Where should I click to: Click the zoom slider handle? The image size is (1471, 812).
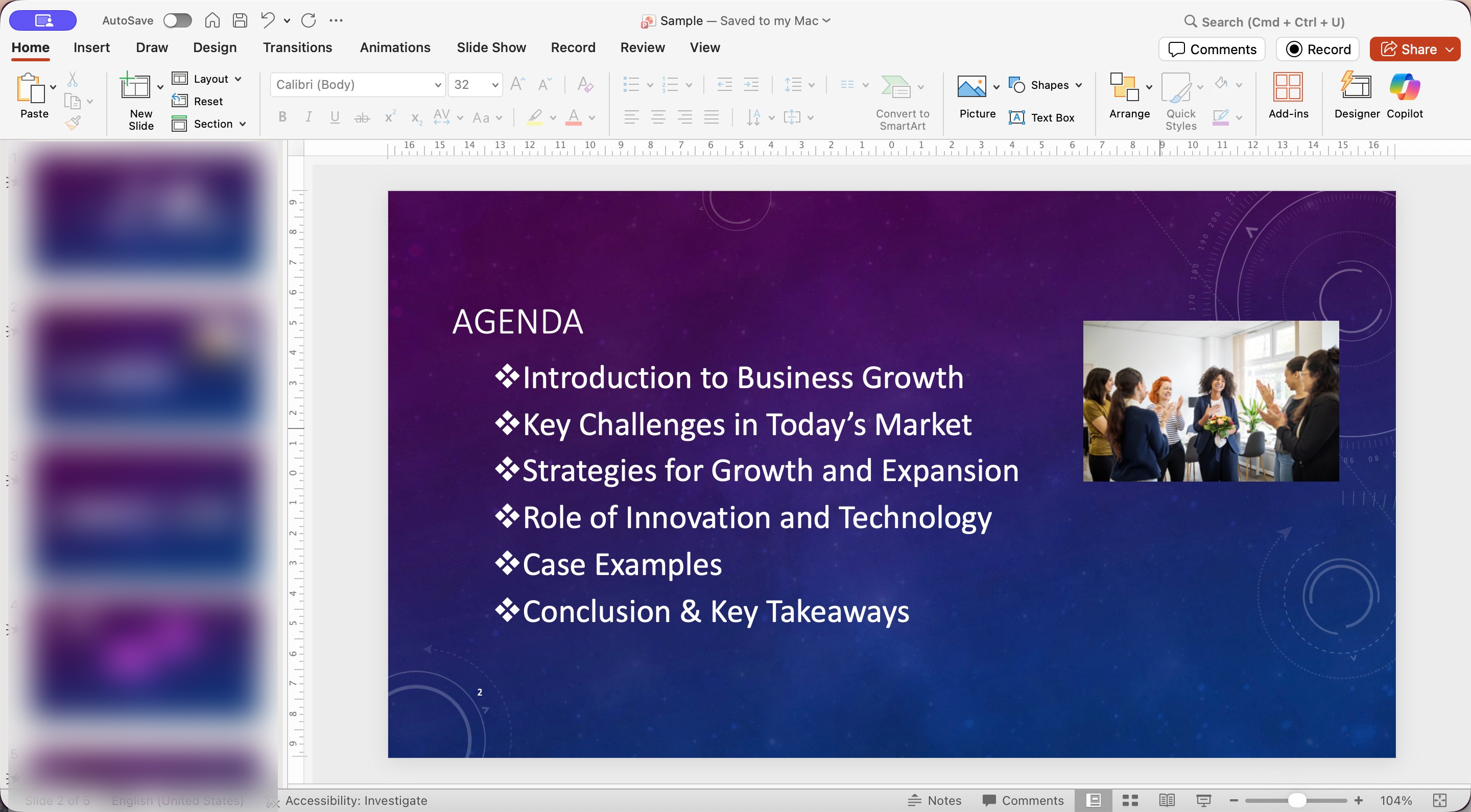1296,800
